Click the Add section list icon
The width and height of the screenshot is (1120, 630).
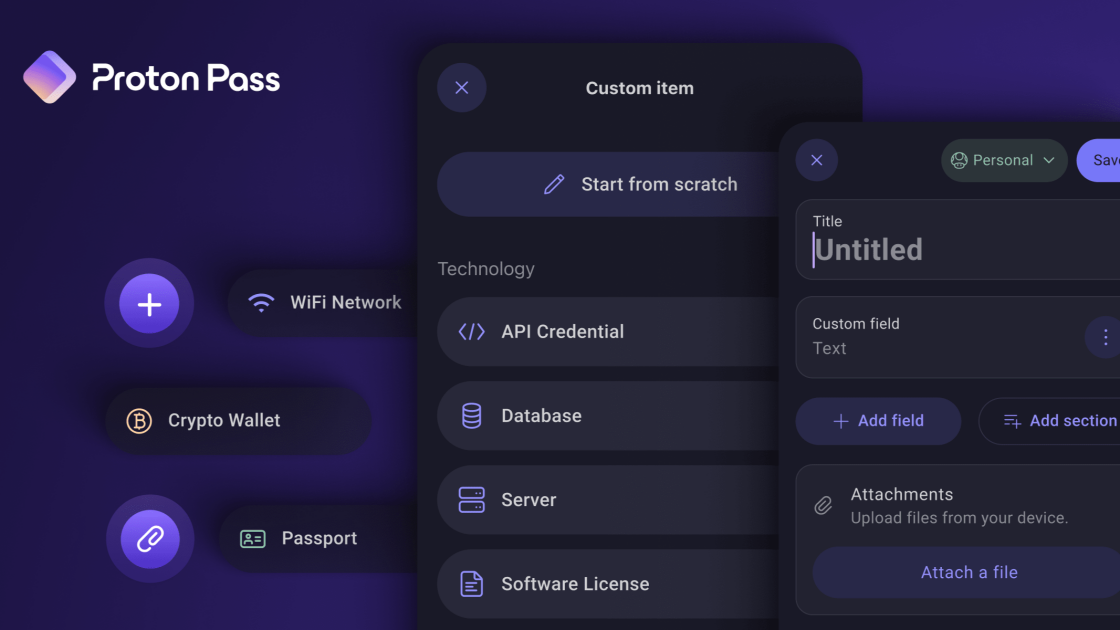[x=1012, y=421]
